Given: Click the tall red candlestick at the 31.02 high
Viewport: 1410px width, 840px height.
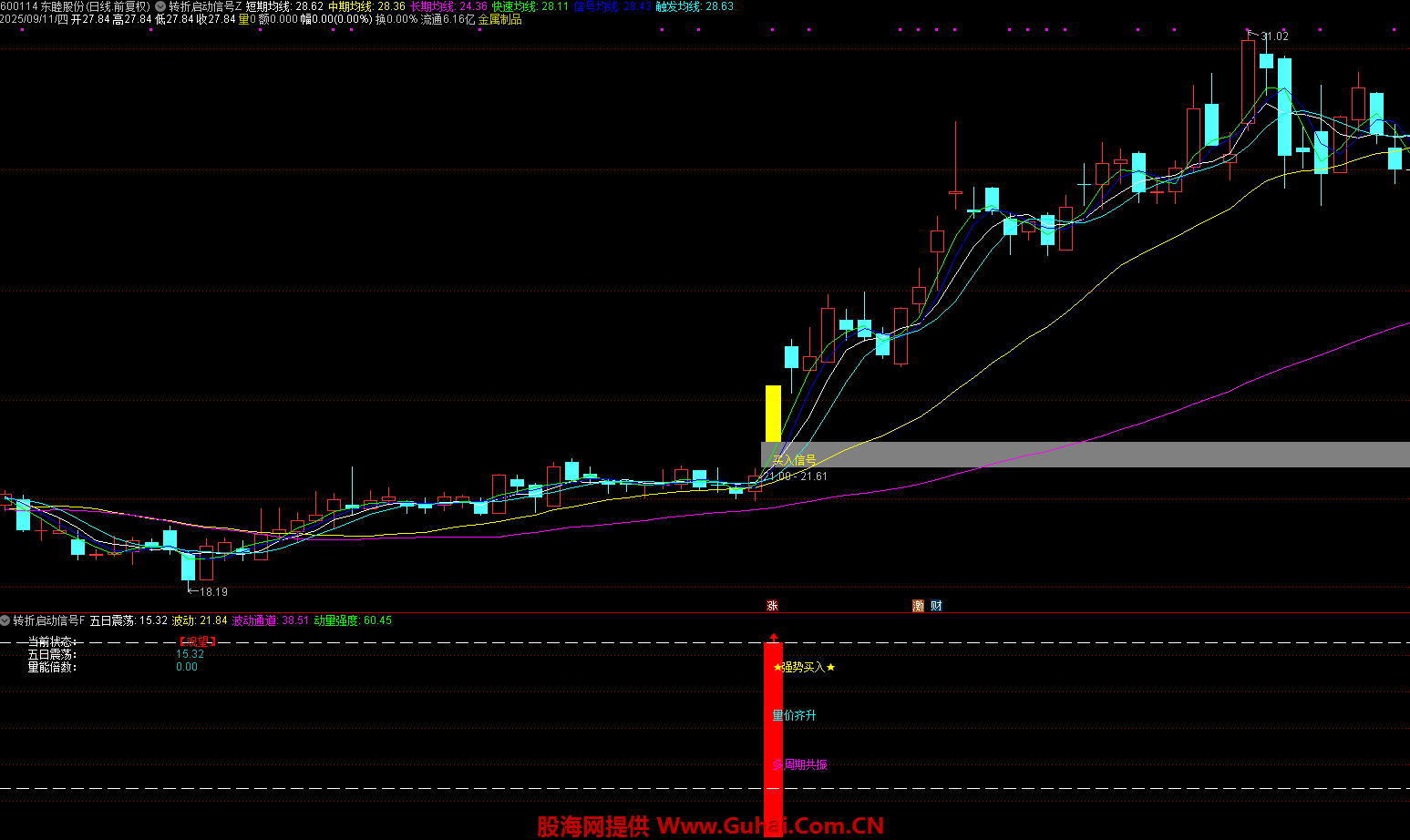Looking at the screenshot, I should 1248,82.
